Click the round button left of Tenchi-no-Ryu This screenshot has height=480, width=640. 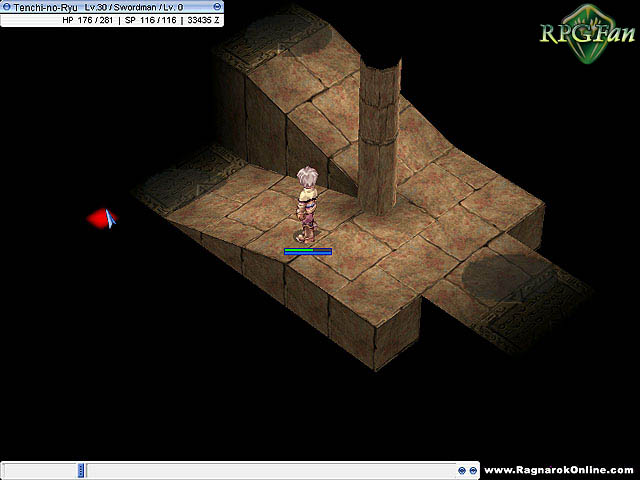(x=6, y=7)
